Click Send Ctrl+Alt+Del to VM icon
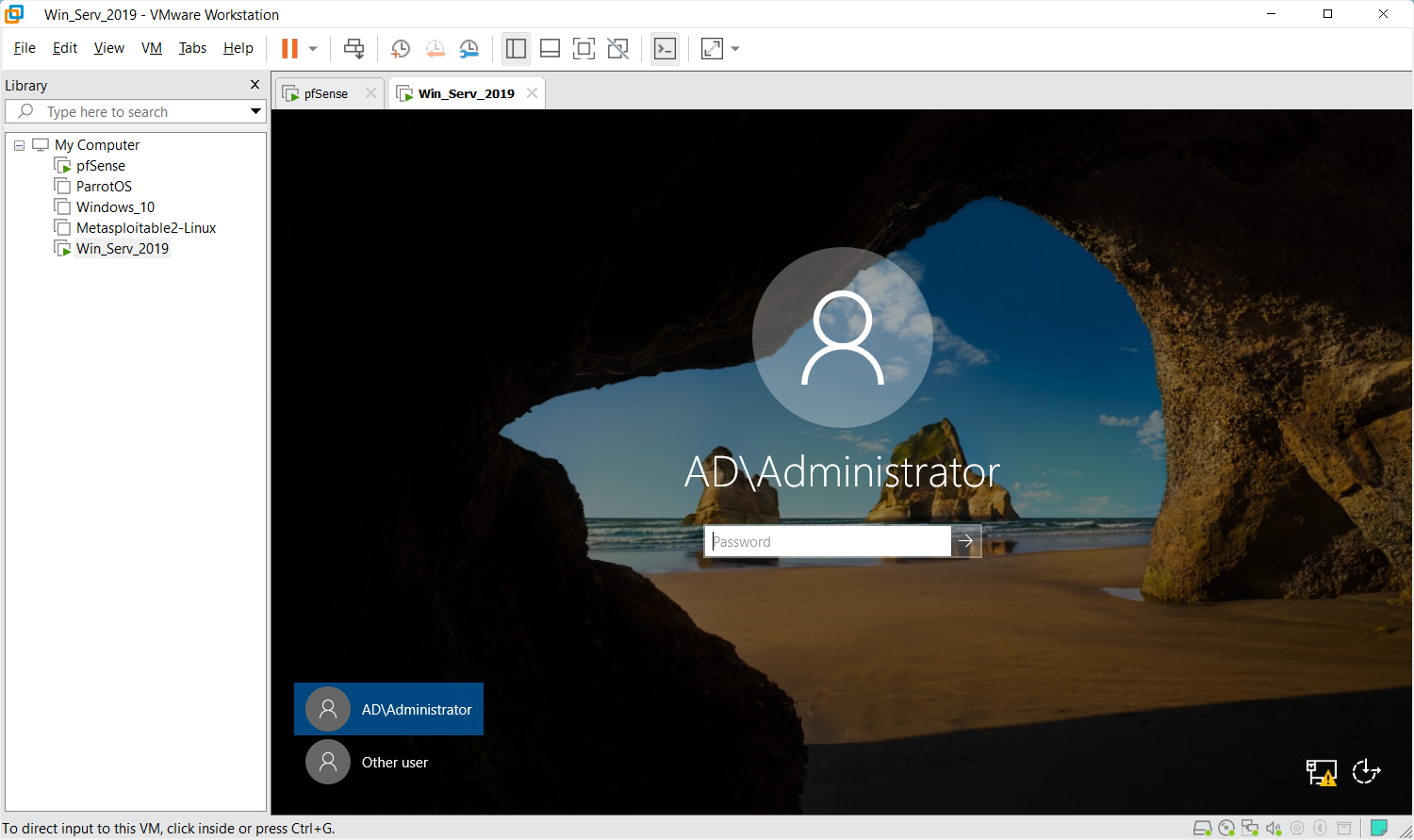The image size is (1414, 840). [x=353, y=48]
